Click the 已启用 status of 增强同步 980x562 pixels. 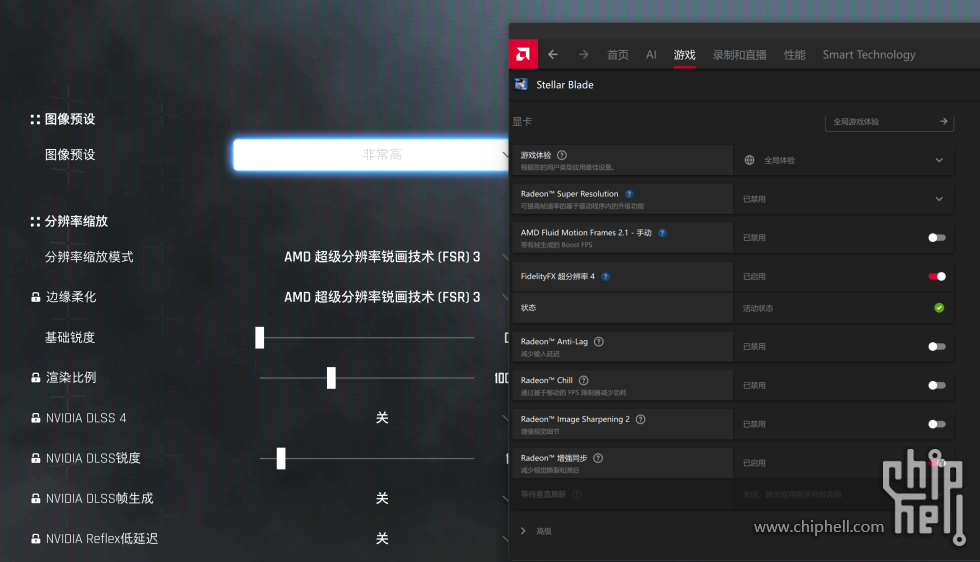(x=754, y=463)
